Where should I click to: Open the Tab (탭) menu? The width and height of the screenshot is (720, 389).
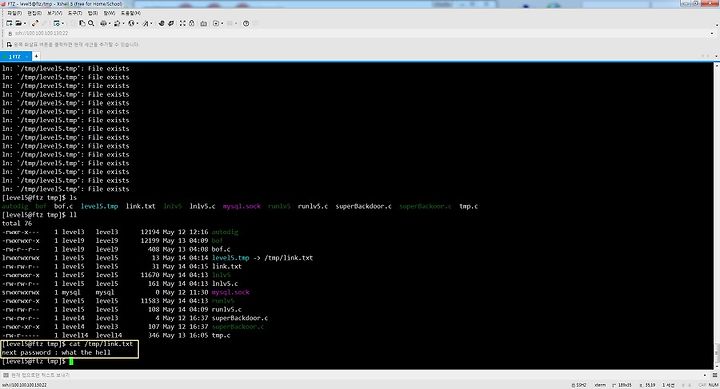pyautogui.click(x=93, y=13)
